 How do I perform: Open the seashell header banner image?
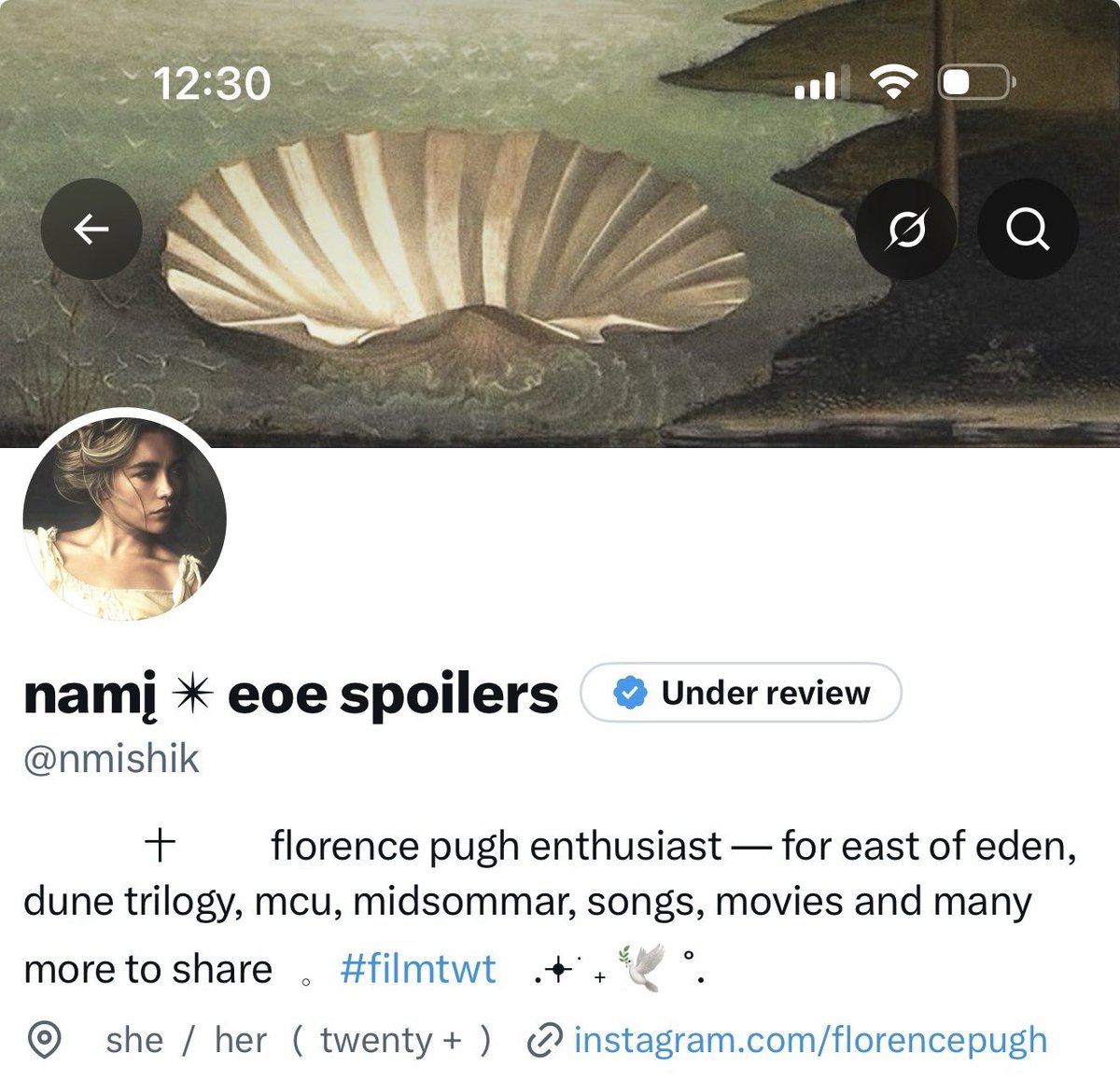(x=560, y=224)
